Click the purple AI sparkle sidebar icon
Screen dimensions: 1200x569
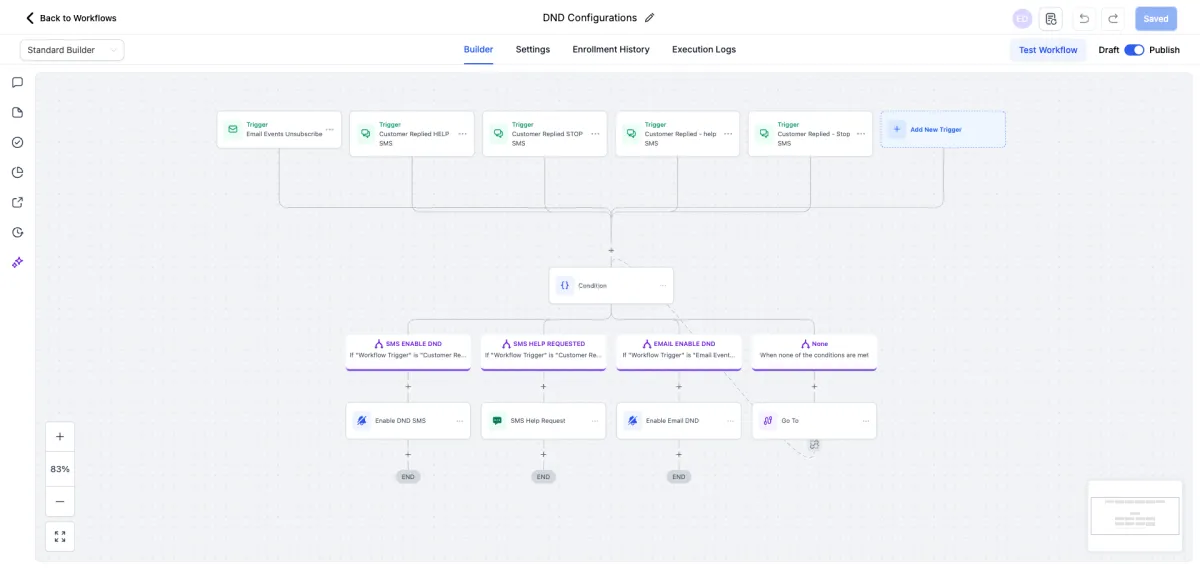pos(17,263)
